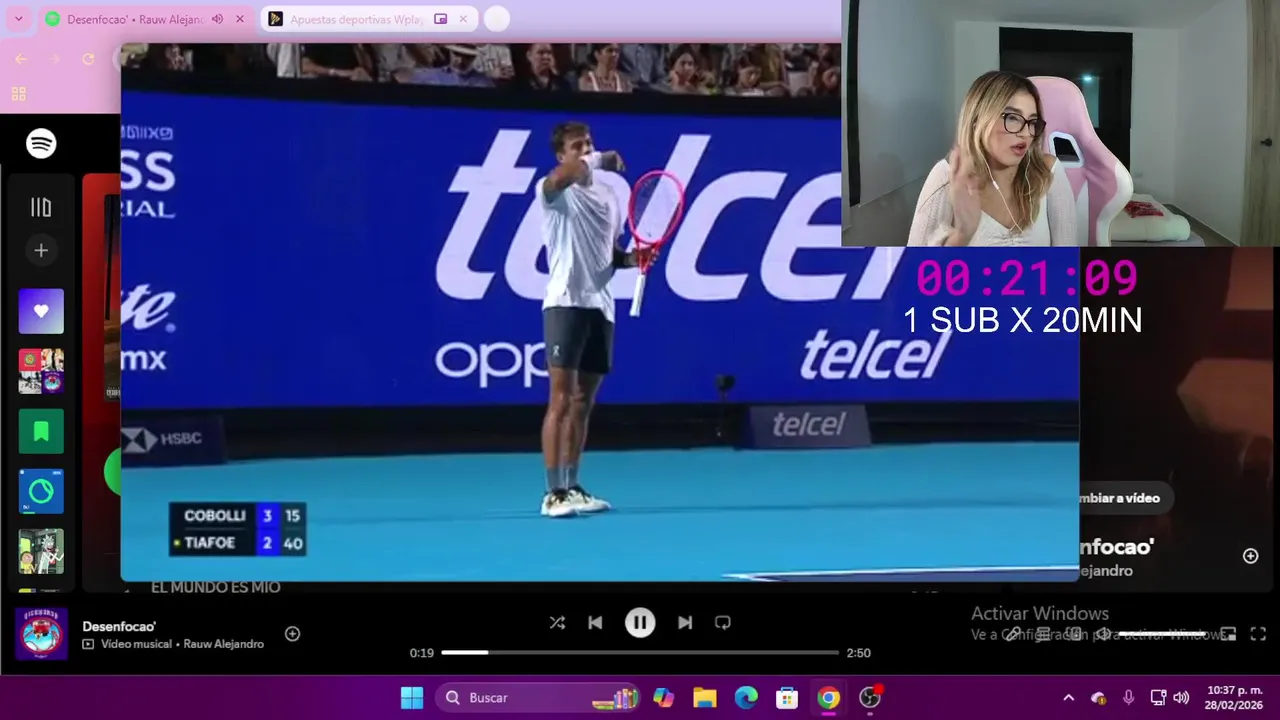Open the blue circle playlist thumbnail
1280x720 pixels.
point(41,491)
